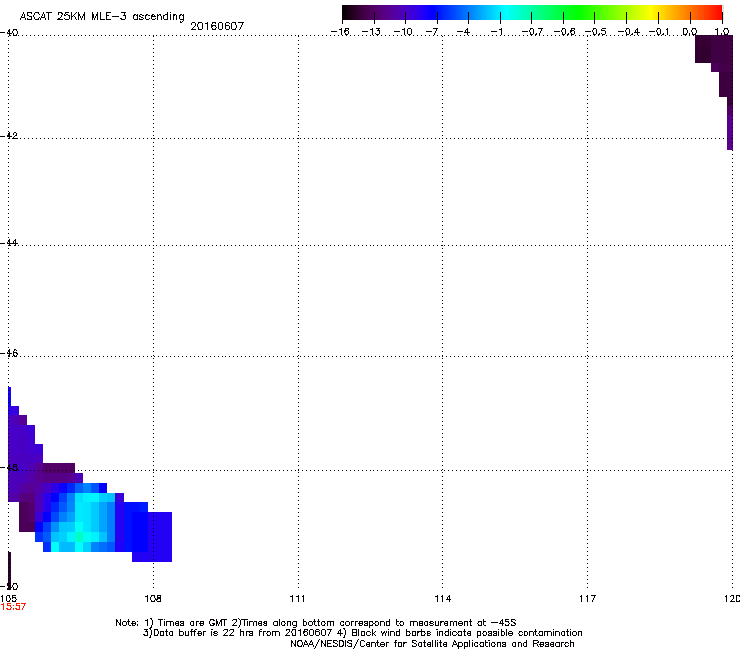Image resolution: width=740 pixels, height=650 pixels.
Task: Click the color bar label 1.0
Action: pyautogui.click(x=722, y=32)
